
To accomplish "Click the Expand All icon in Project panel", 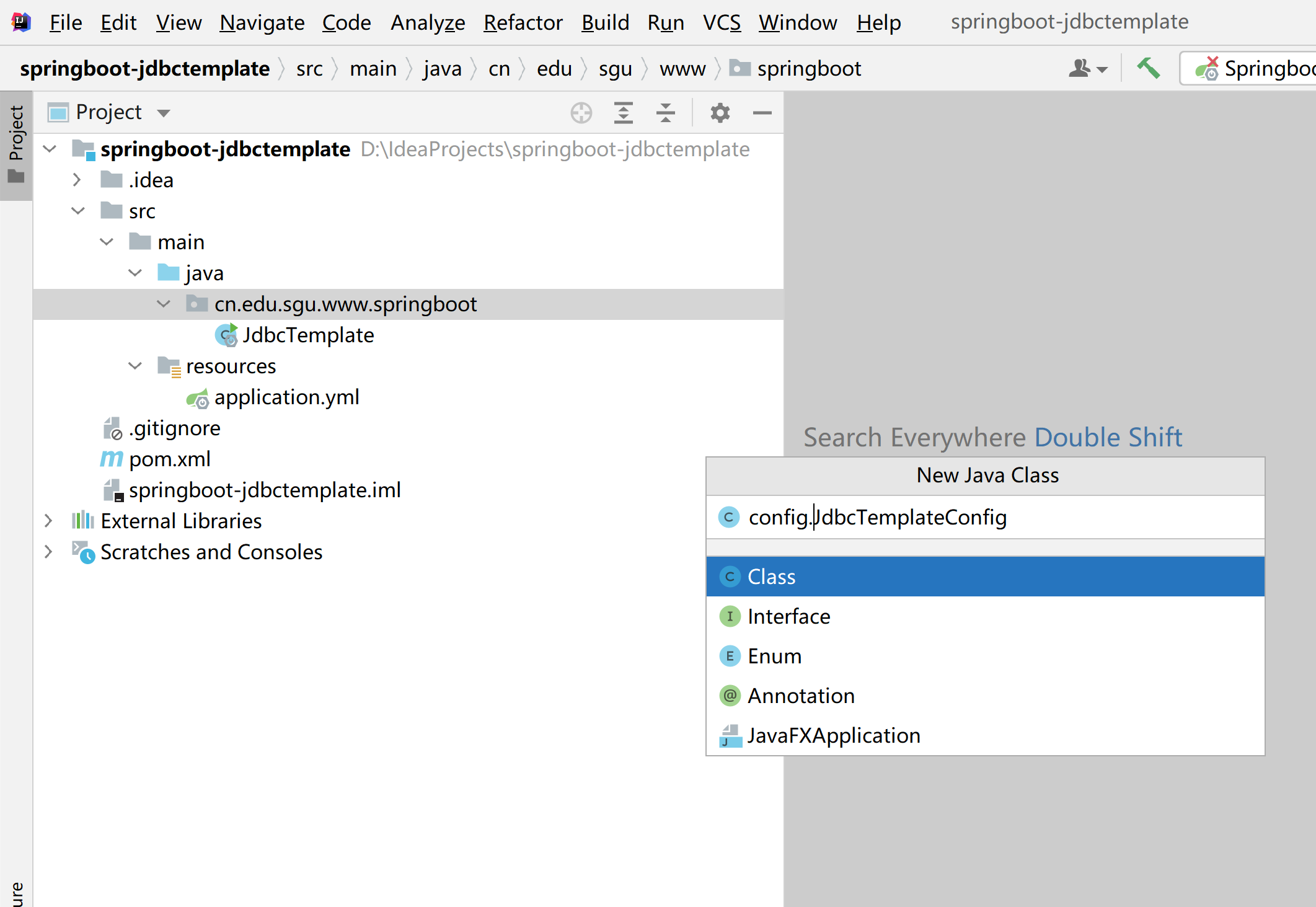I will click(623, 113).
